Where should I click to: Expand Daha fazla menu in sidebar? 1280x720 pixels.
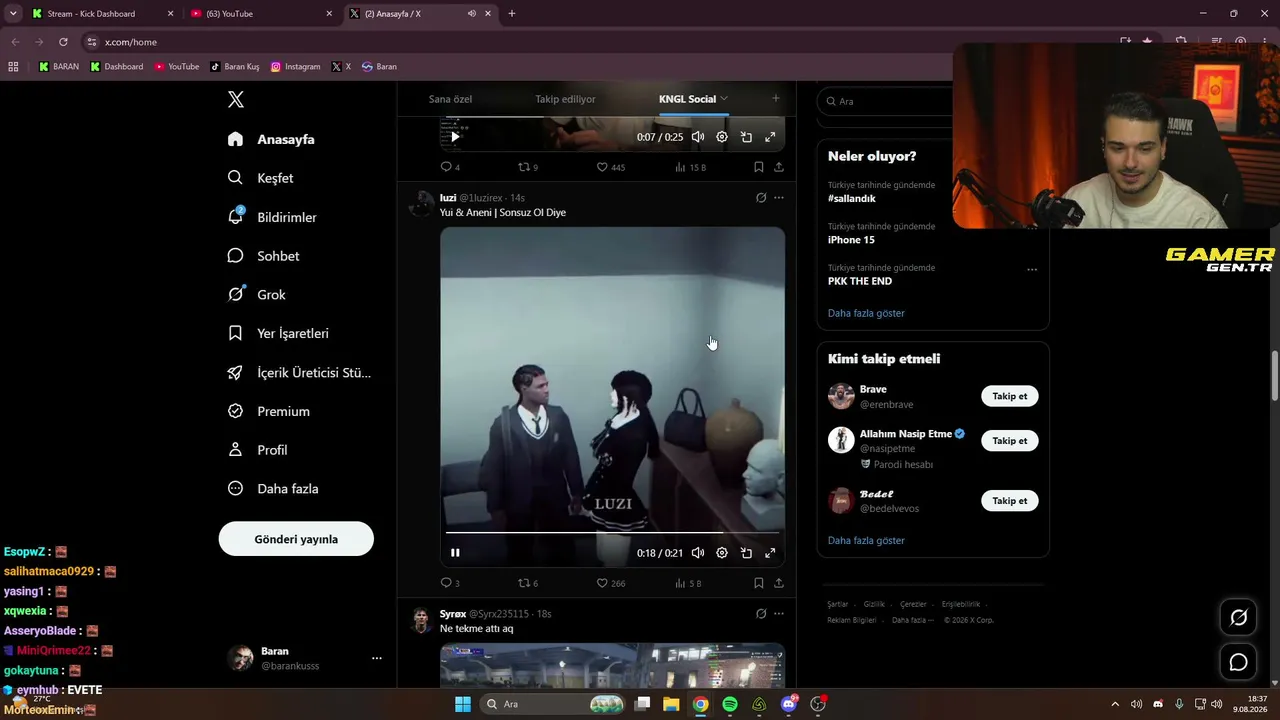274,489
